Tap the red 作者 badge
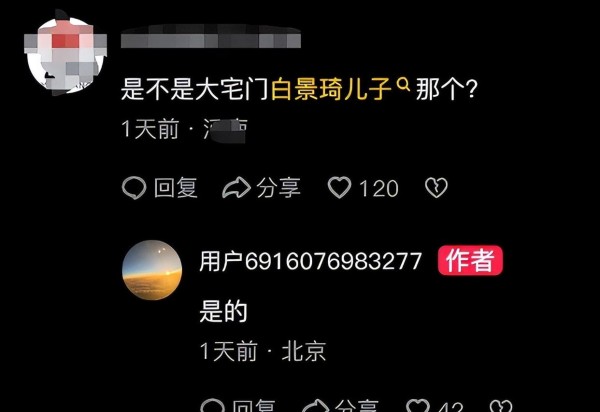This screenshot has height=412, width=600. click(470, 261)
